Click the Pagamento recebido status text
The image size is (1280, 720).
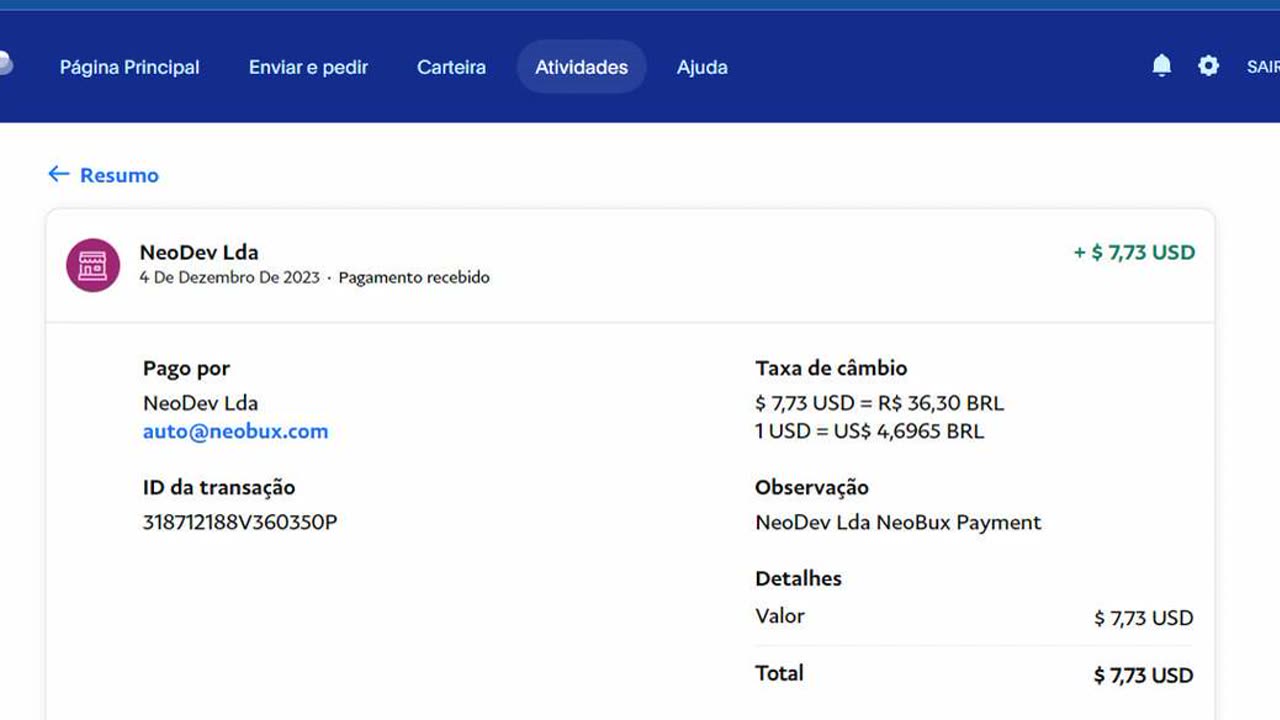[x=414, y=277]
